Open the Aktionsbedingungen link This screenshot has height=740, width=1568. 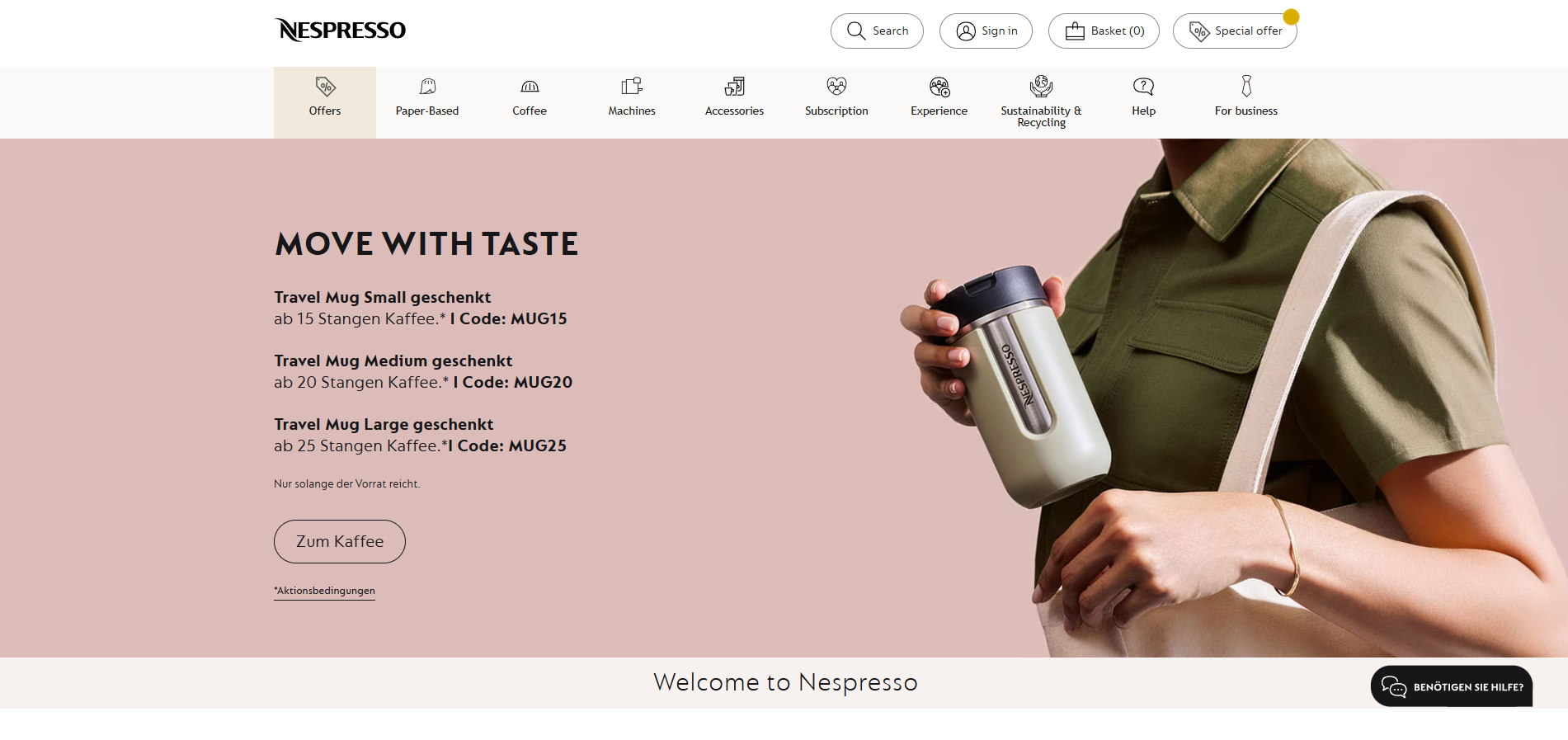point(325,591)
